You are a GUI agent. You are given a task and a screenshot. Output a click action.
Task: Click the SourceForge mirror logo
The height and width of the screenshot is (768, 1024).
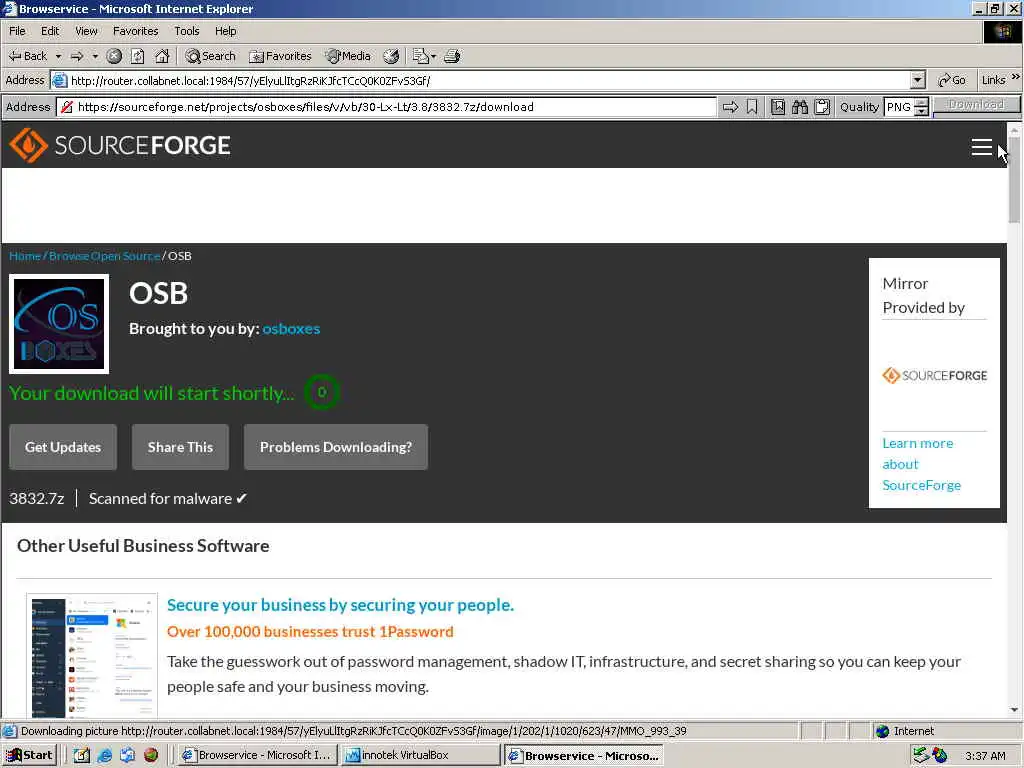(x=935, y=376)
